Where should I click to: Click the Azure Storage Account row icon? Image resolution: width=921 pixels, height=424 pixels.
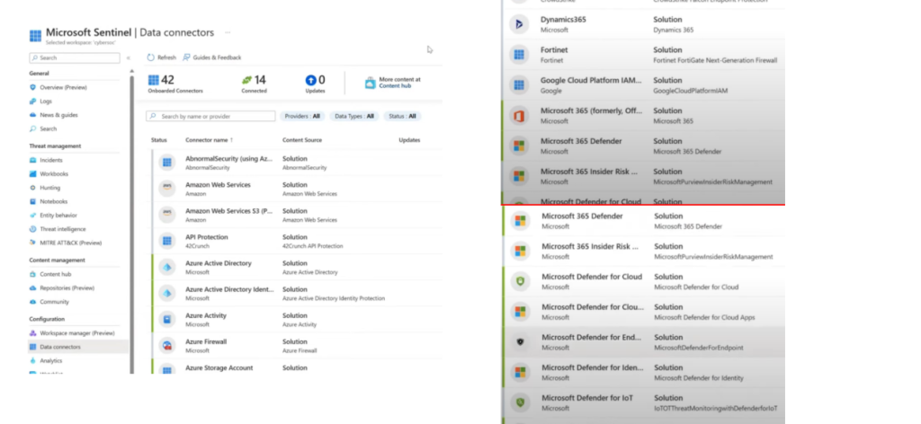[167, 370]
